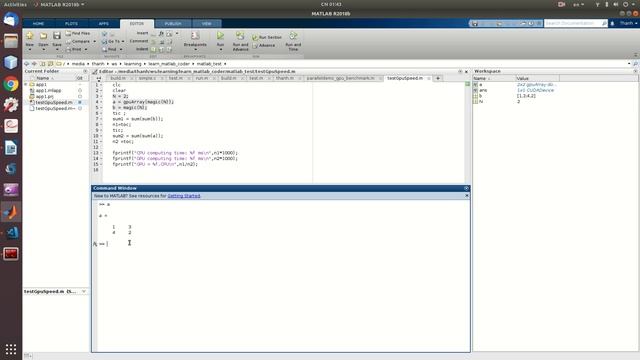Close the Getting Started banner
Screen dimensions: 640x360
pyautogui.click(x=467, y=196)
